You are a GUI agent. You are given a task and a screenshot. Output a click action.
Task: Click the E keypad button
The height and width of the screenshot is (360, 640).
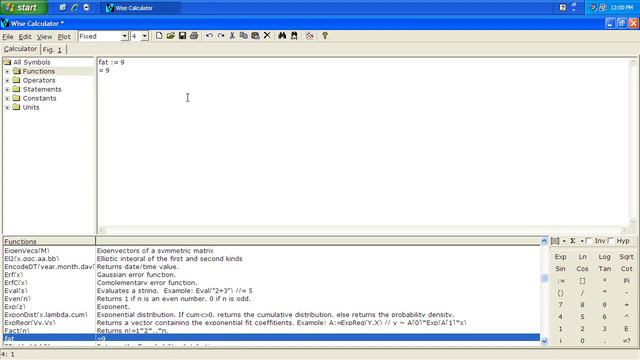(x=626, y=329)
